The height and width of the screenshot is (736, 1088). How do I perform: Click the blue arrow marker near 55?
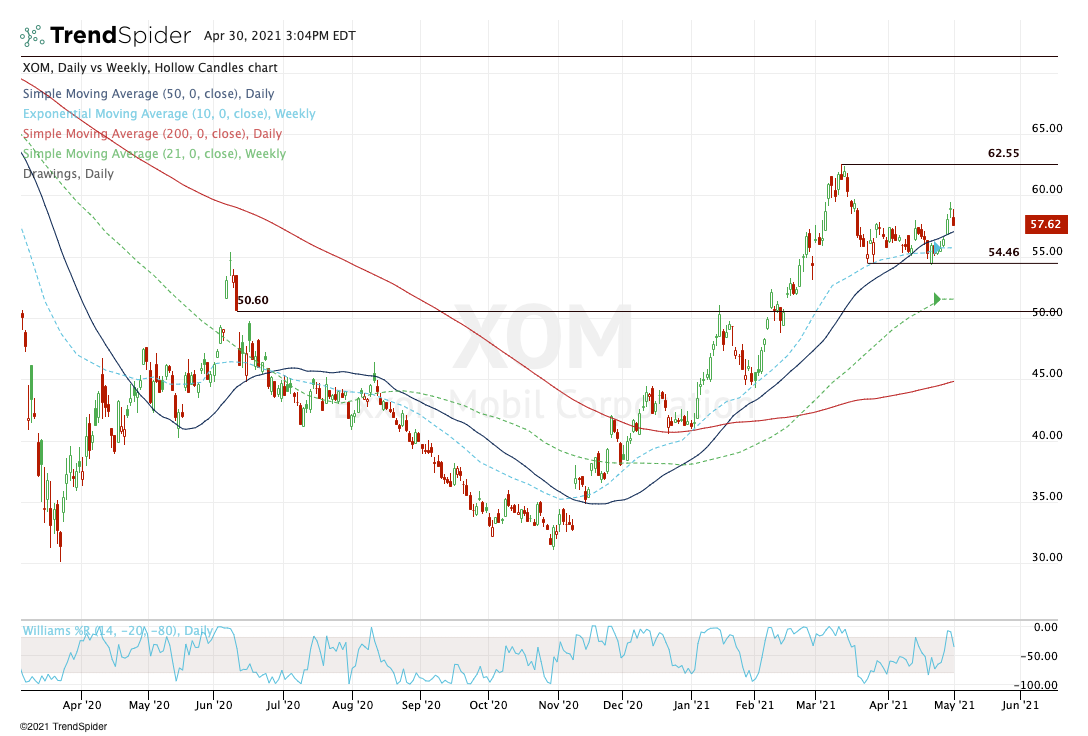pos(937,248)
